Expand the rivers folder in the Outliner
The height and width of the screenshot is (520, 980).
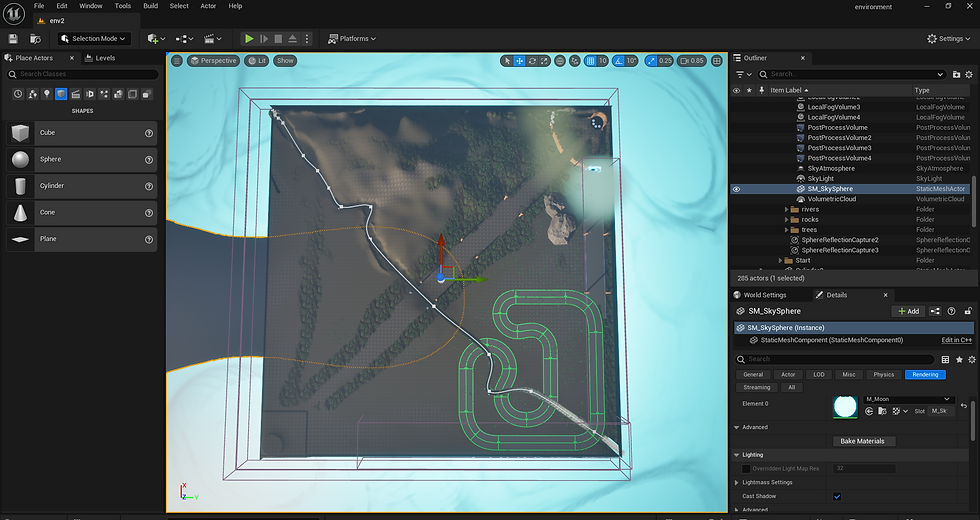[786, 209]
